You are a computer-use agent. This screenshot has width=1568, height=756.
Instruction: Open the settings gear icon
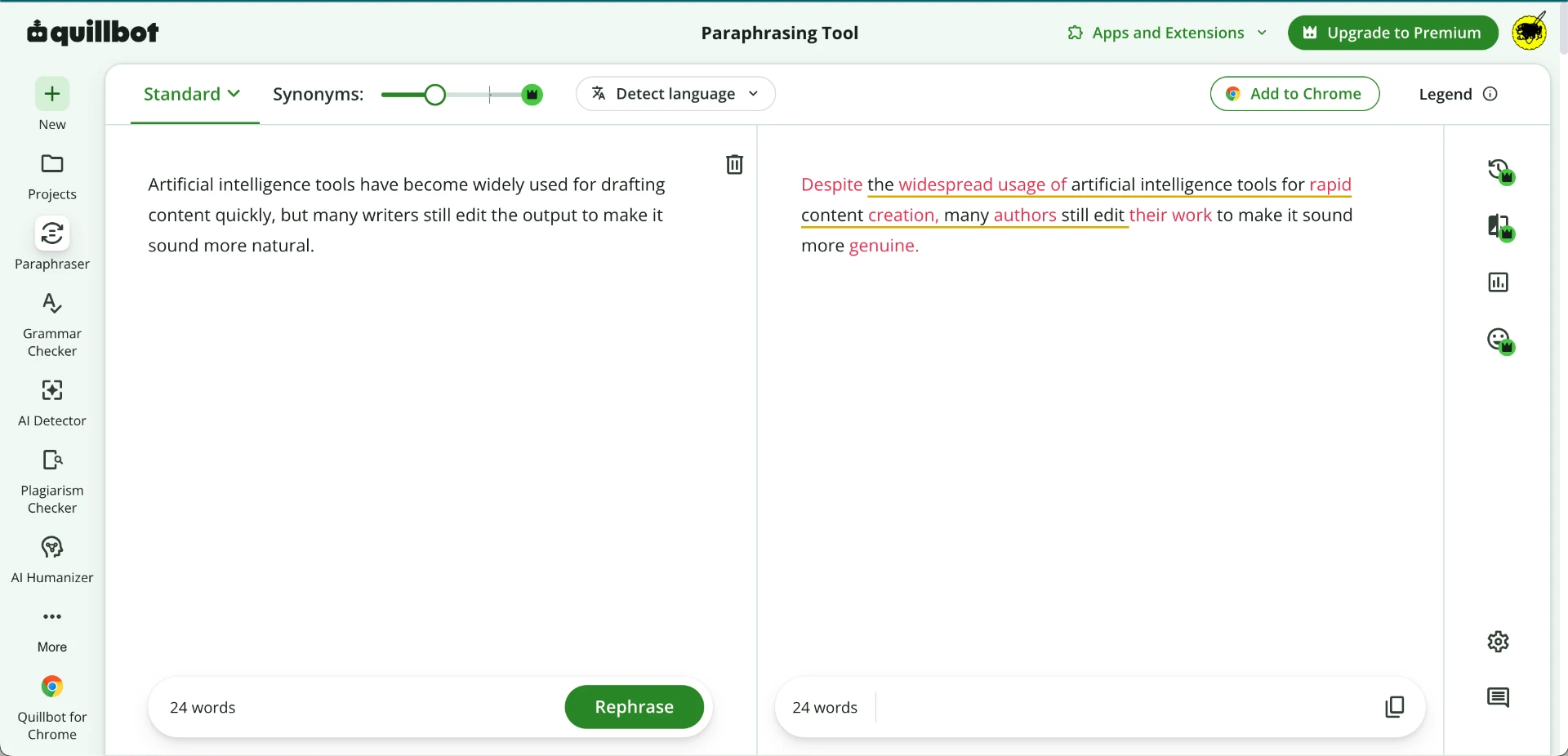tap(1499, 642)
